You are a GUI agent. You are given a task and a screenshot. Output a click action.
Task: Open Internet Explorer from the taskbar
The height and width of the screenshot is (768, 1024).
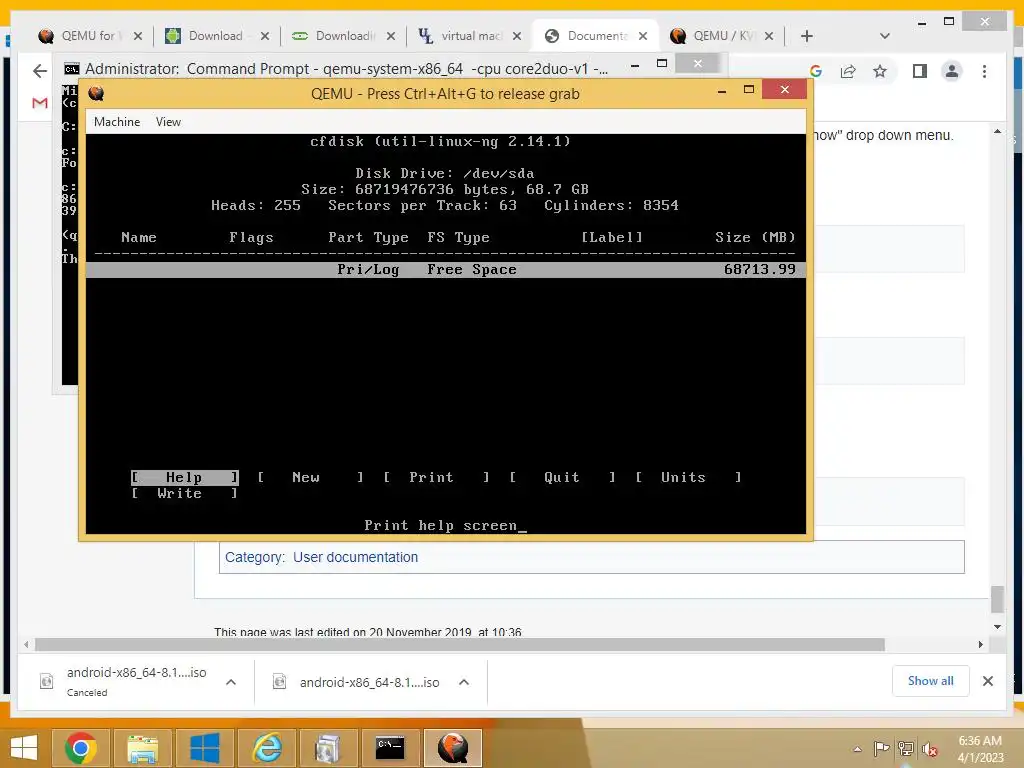click(x=266, y=748)
